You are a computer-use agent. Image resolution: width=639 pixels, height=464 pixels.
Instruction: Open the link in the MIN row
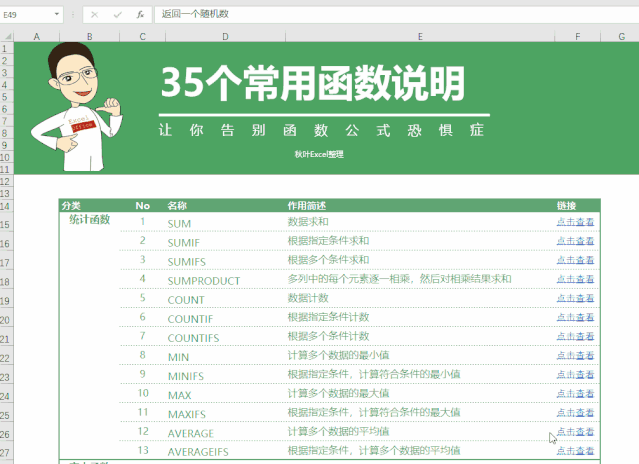coord(575,356)
